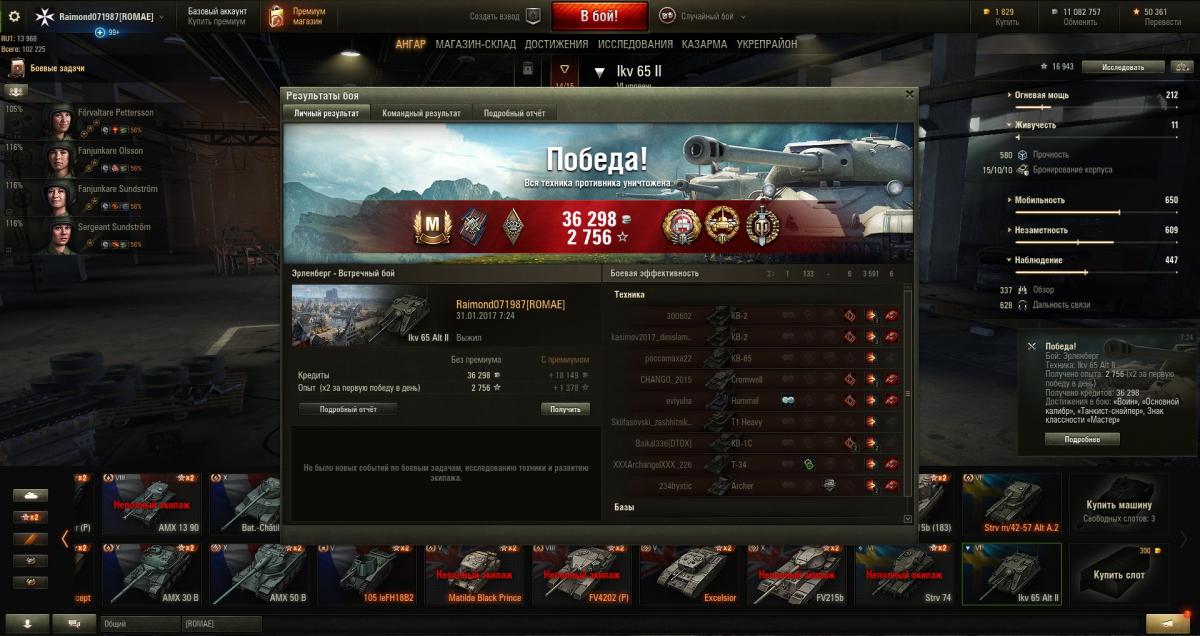The height and width of the screenshot is (636, 1200).
Task: Toggle the orange stripe premium filter
Action: 31,539
